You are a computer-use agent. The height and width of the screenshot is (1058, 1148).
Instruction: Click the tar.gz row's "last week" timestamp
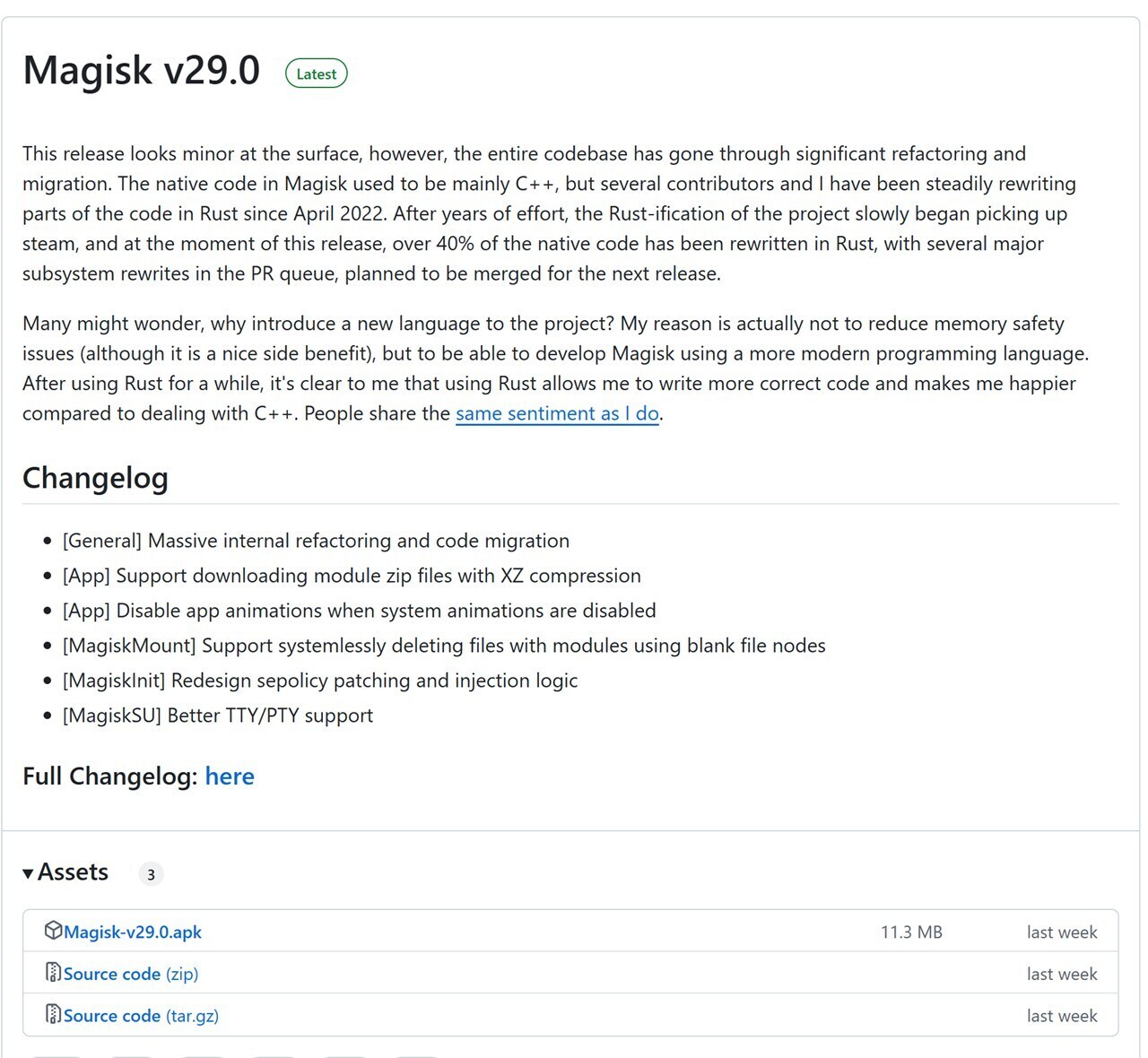click(1062, 1016)
